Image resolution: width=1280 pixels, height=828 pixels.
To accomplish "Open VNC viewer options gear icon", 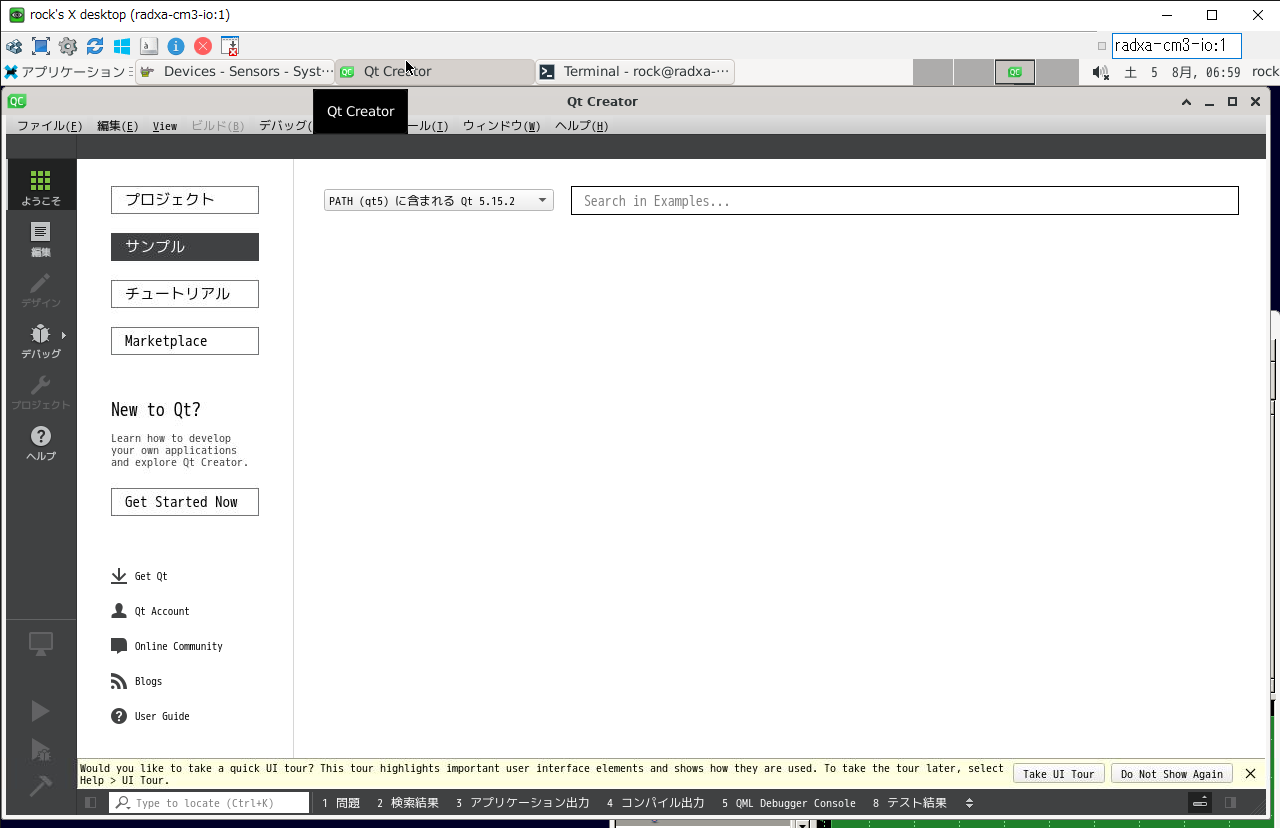I will pyautogui.click(x=68, y=46).
